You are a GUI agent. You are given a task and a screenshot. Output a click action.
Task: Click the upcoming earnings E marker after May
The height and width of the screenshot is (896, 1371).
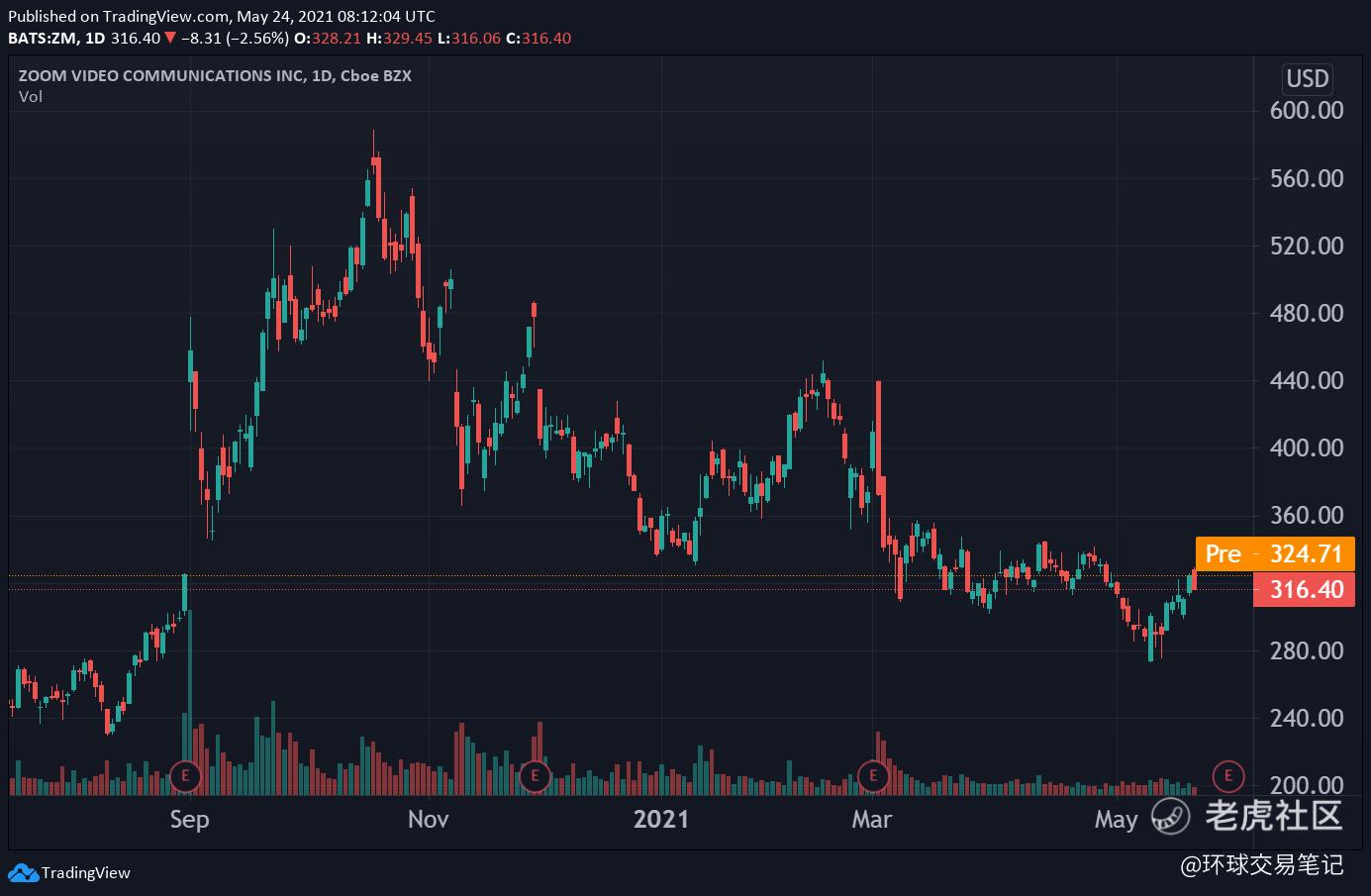tap(1228, 774)
